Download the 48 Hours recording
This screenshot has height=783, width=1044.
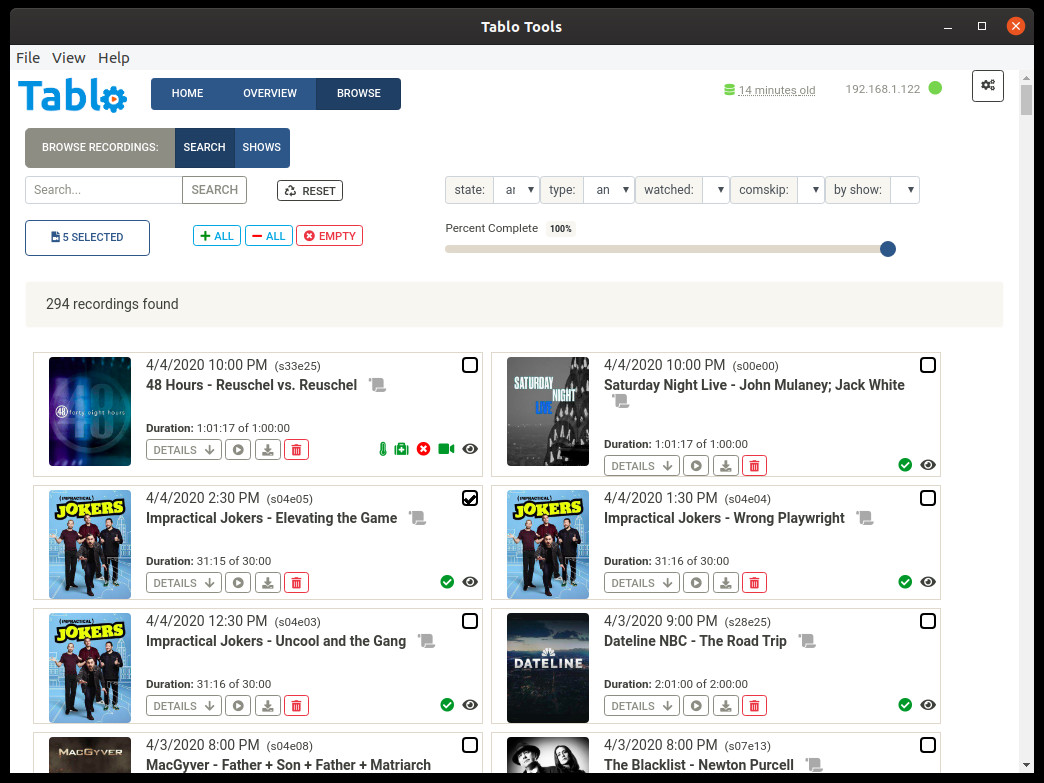tap(267, 450)
